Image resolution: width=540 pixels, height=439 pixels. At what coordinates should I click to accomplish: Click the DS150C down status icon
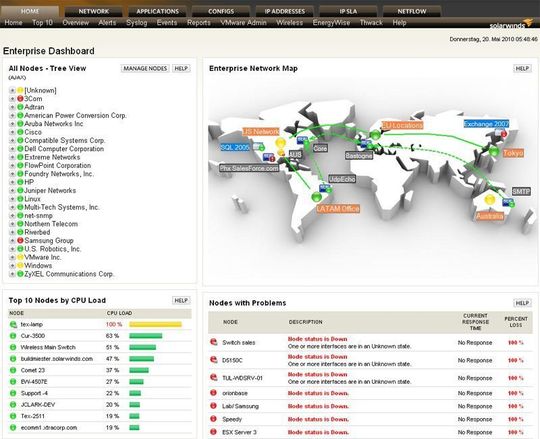coord(214,359)
